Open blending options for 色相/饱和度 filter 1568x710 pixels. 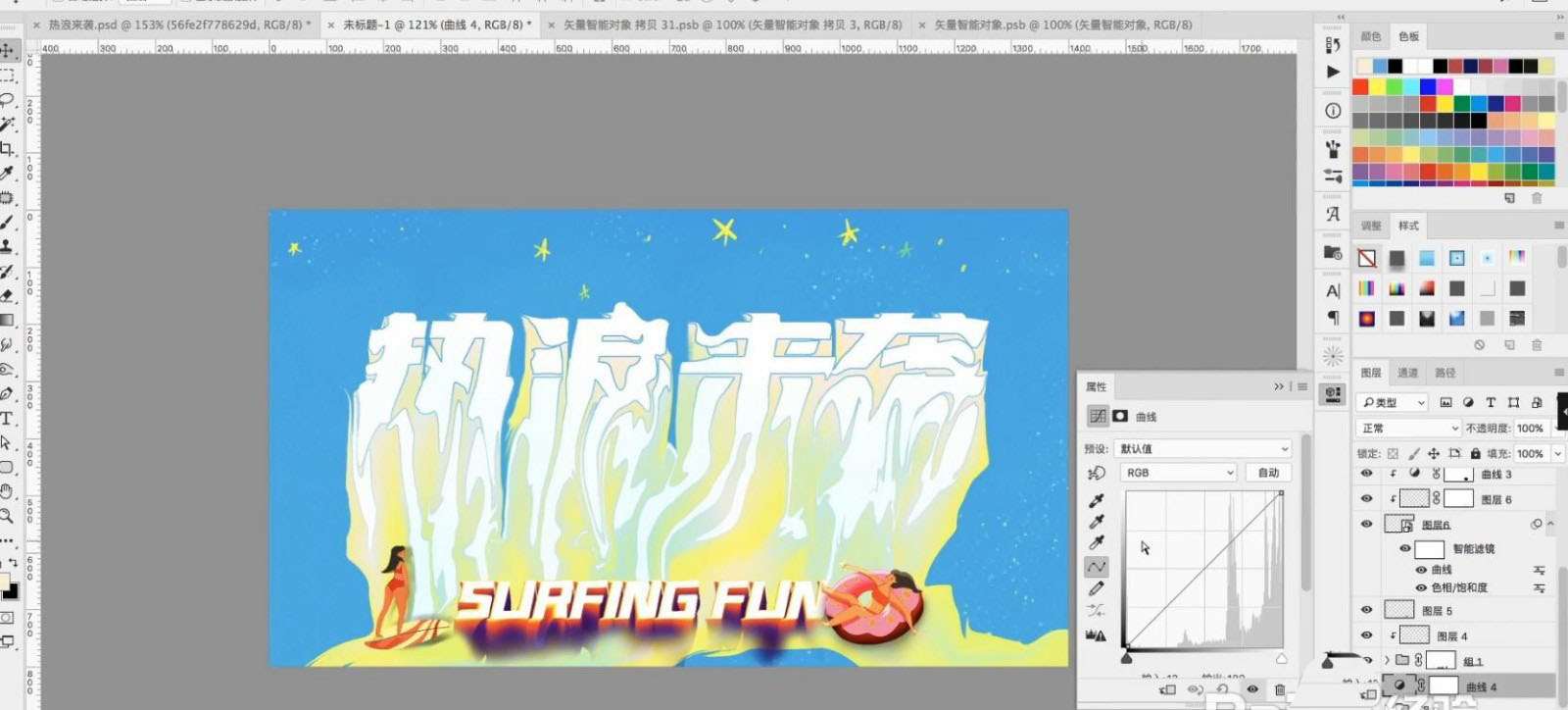pos(1539,588)
